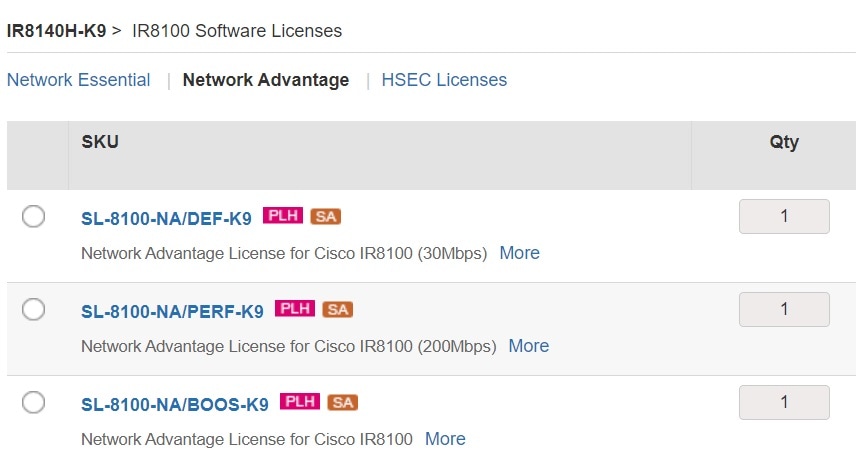This screenshot has width=856, height=465.
Task: Select the SL-8100-NA/BOOS-K9 radio button
Action: pyautogui.click(x=33, y=403)
